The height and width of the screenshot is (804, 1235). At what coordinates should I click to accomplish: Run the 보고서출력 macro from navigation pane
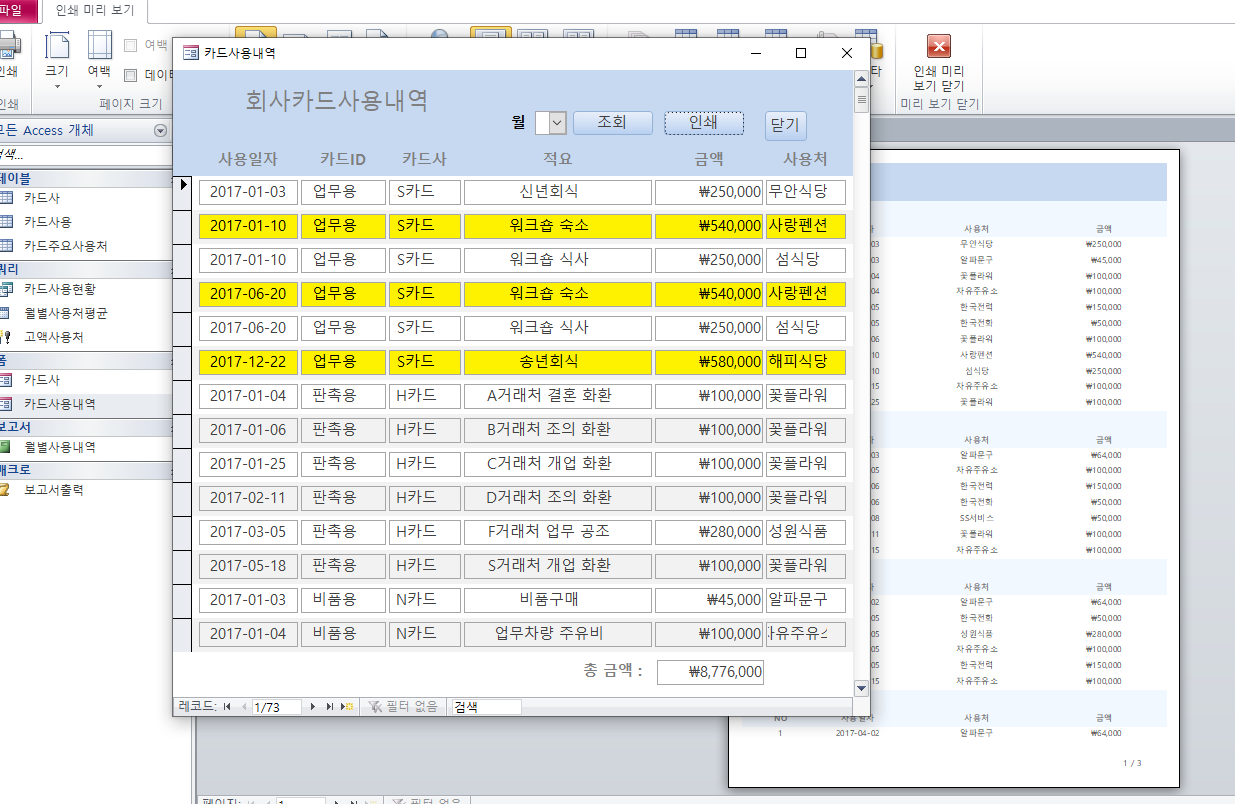click(x=54, y=490)
